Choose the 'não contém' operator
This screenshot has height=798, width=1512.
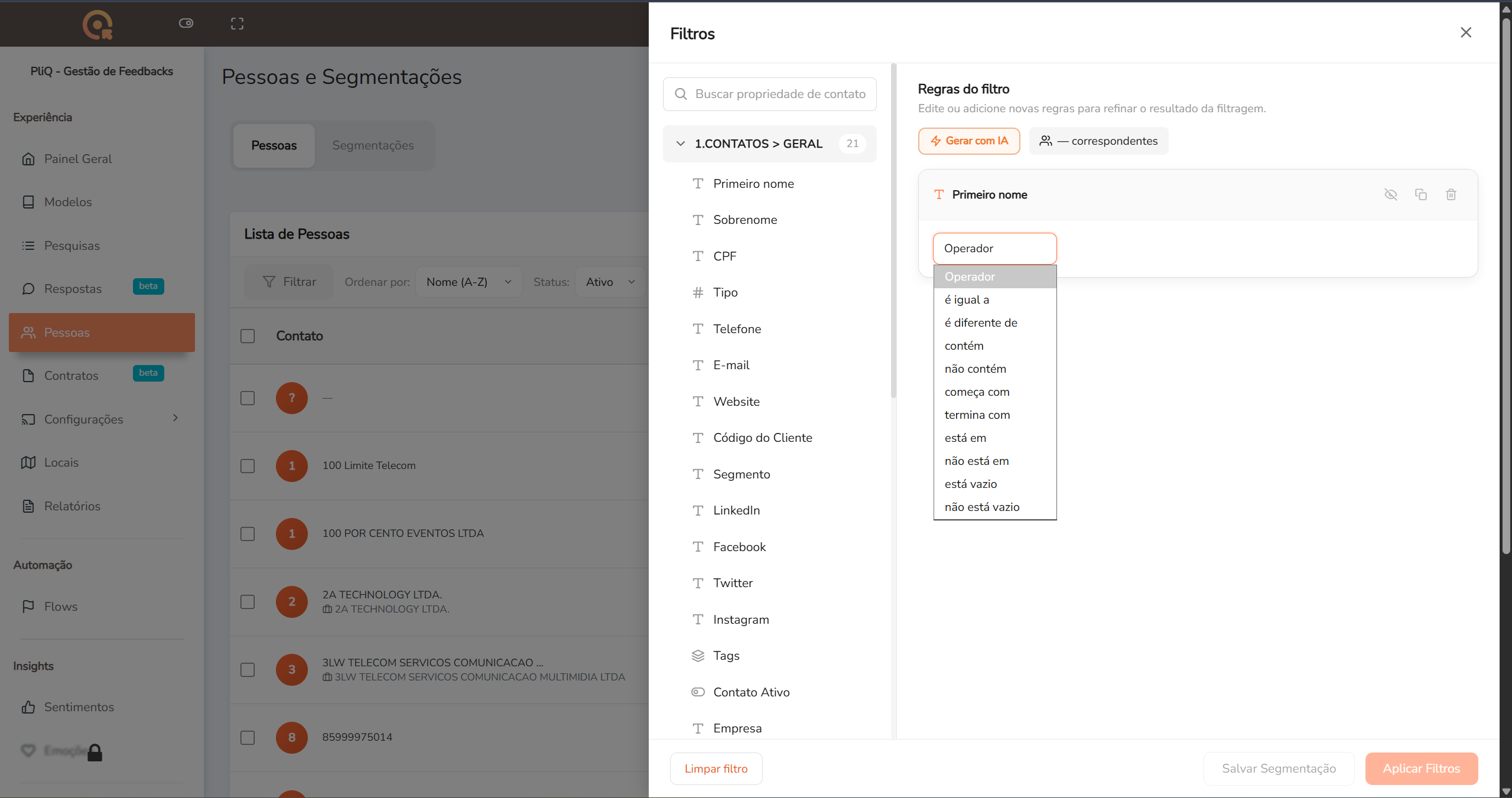pyautogui.click(x=995, y=369)
